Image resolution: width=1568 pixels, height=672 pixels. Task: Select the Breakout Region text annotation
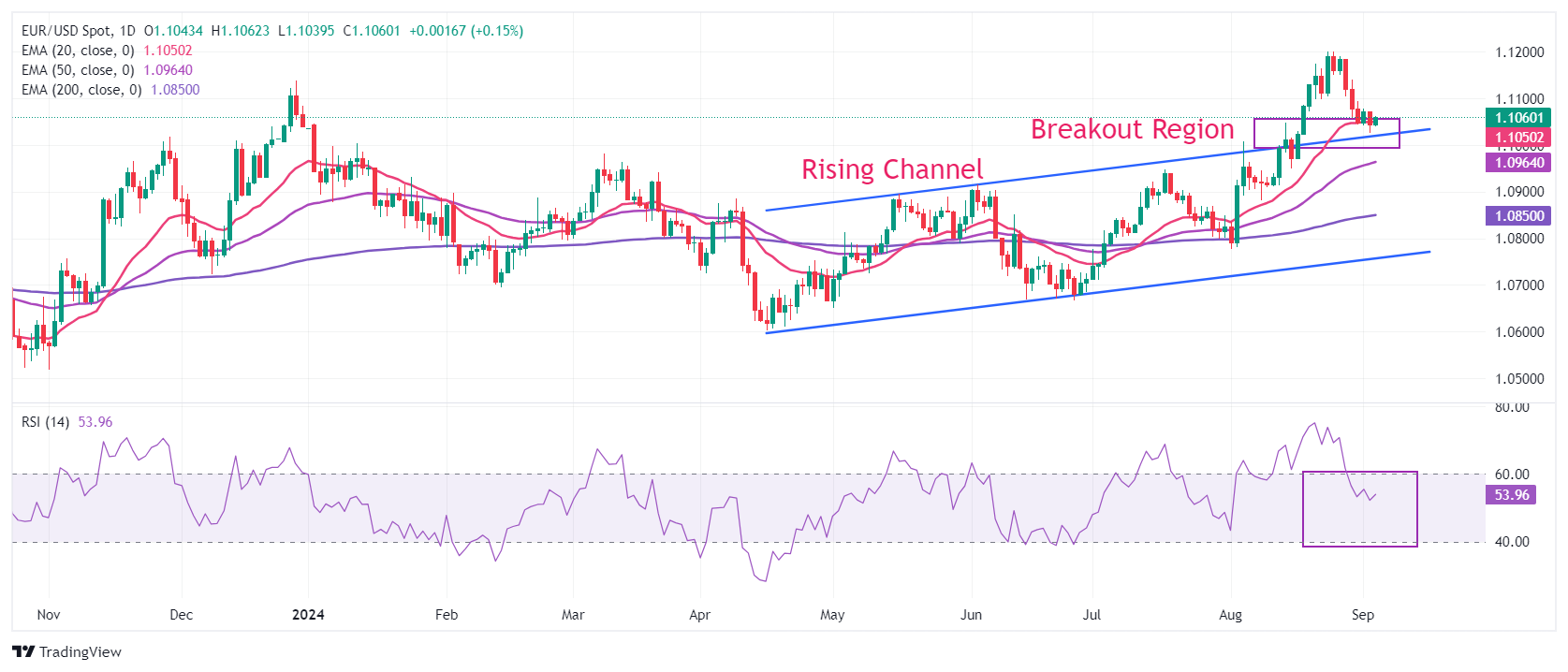click(x=1132, y=129)
